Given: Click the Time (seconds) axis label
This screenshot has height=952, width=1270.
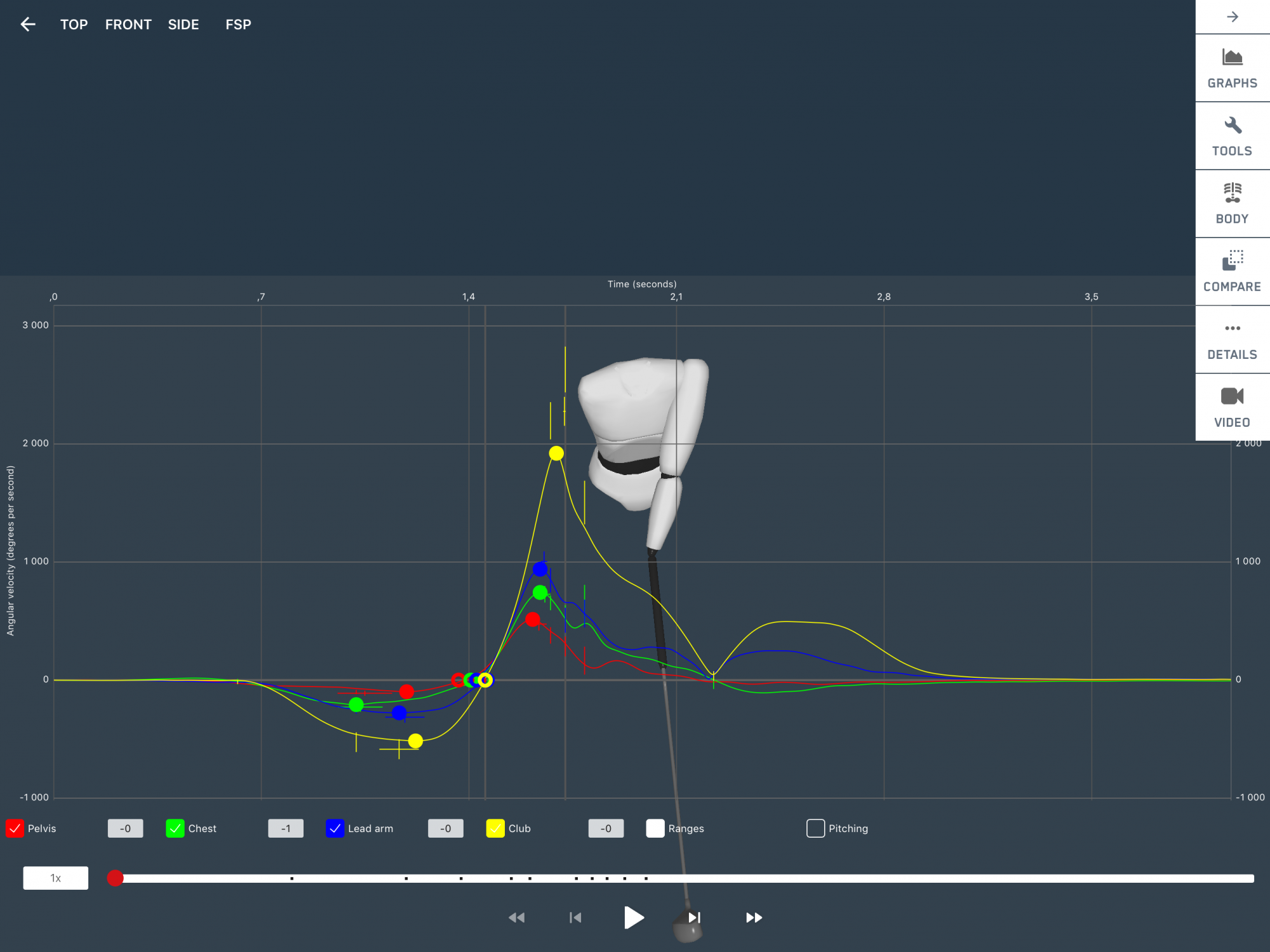Looking at the screenshot, I should click(642, 284).
